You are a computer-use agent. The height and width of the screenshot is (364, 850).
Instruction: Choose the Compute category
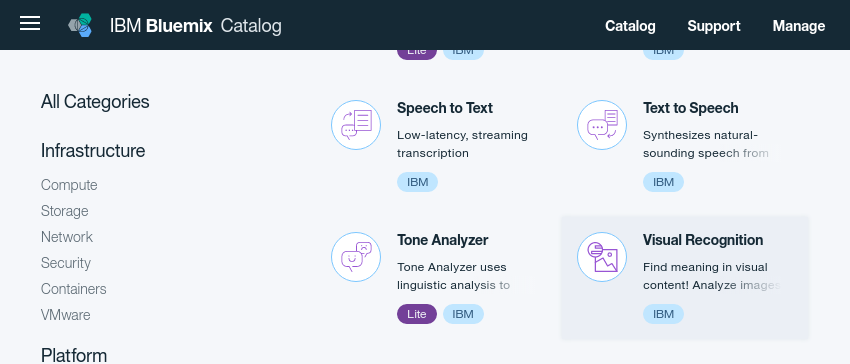69,185
